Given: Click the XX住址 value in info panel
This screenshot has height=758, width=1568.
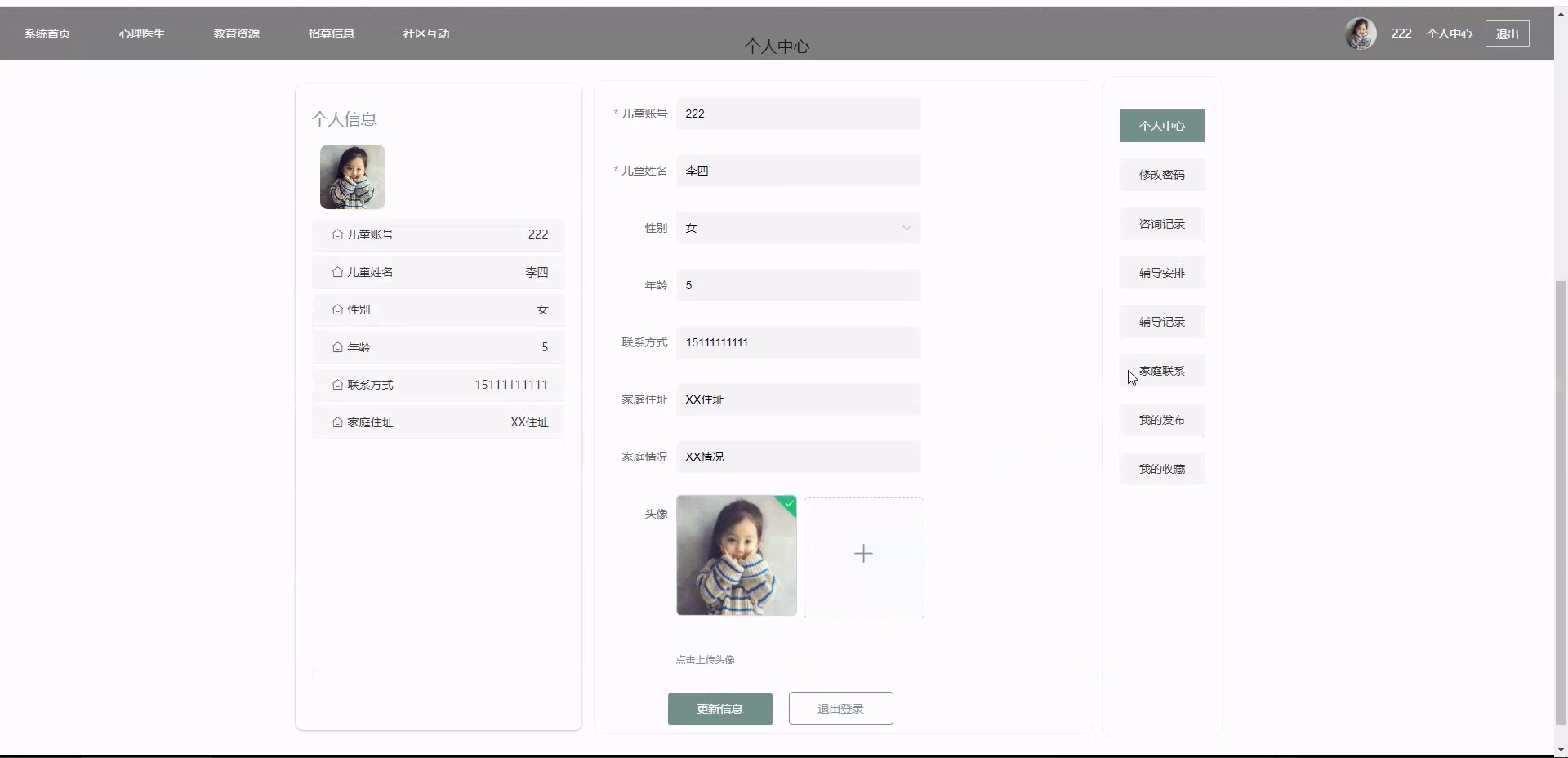Looking at the screenshot, I should pyautogui.click(x=529, y=422).
